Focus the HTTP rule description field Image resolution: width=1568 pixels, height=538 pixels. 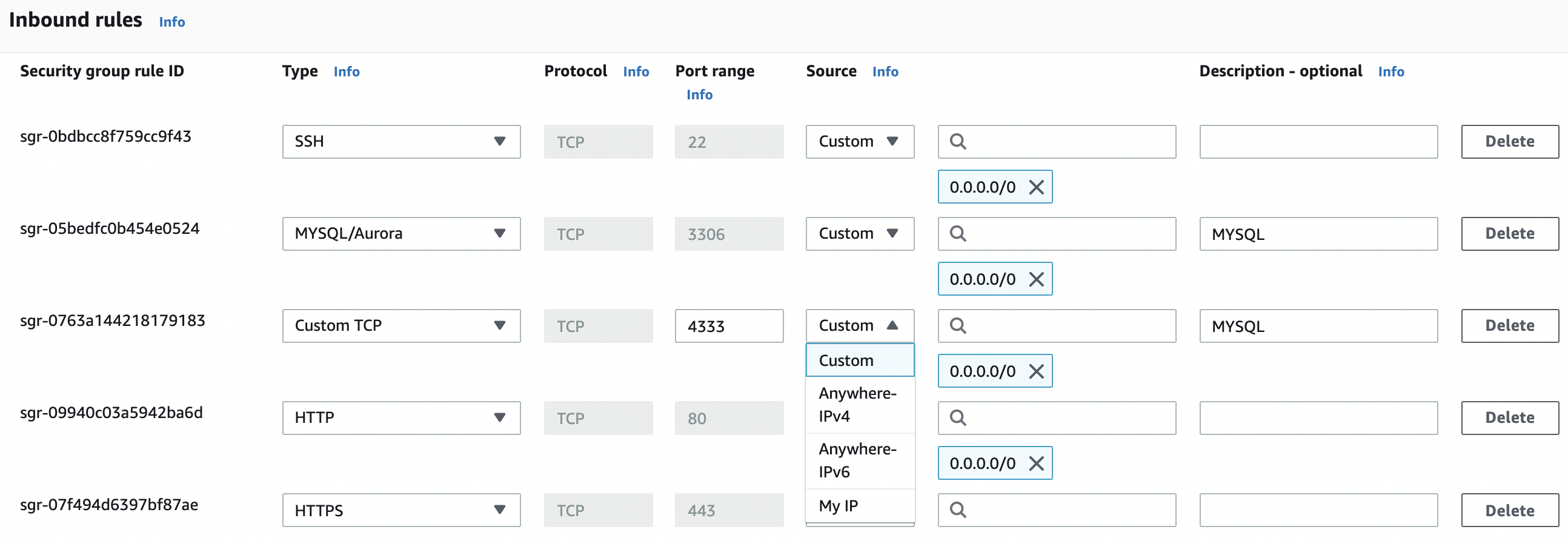point(1318,418)
